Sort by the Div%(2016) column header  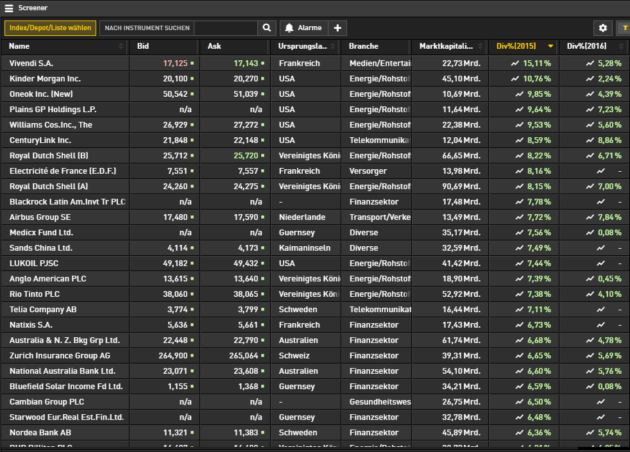tap(594, 46)
